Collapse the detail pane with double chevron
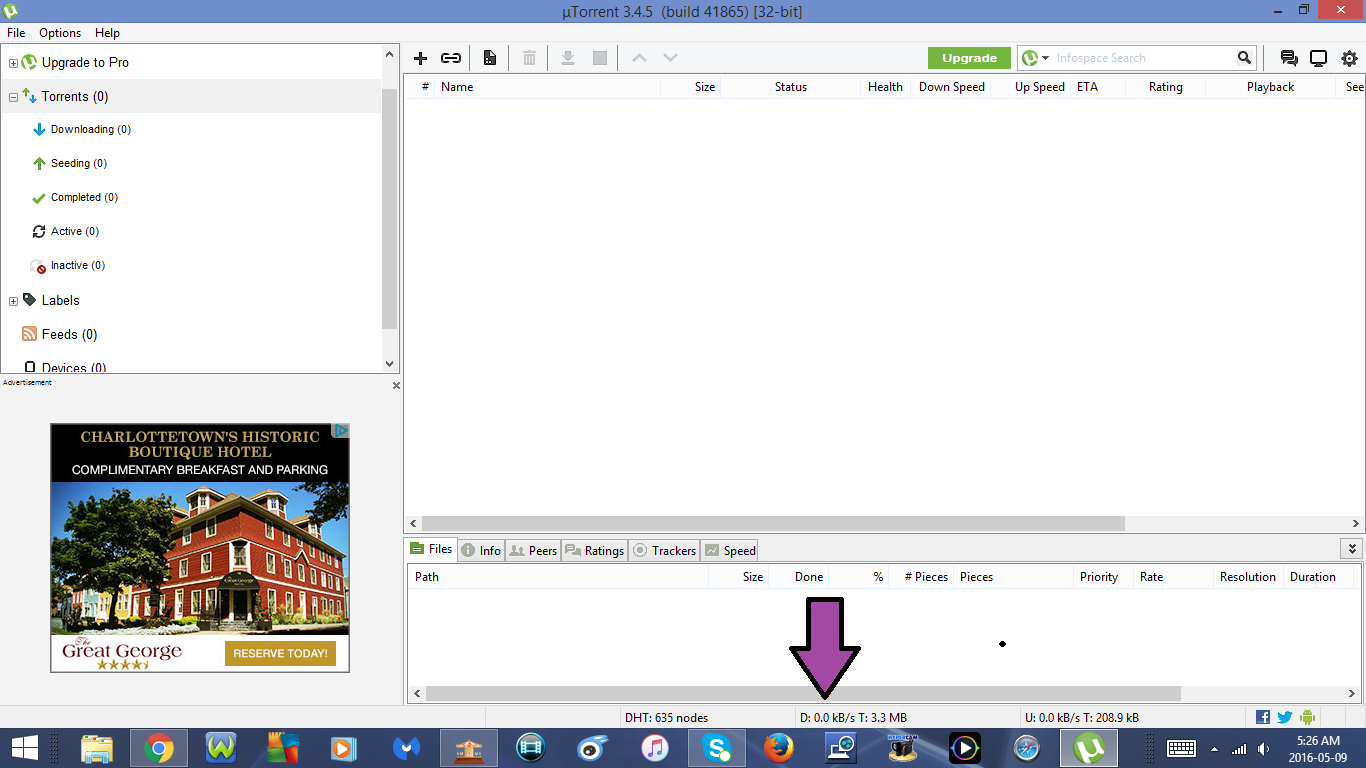This screenshot has width=1366, height=768. 1352,549
